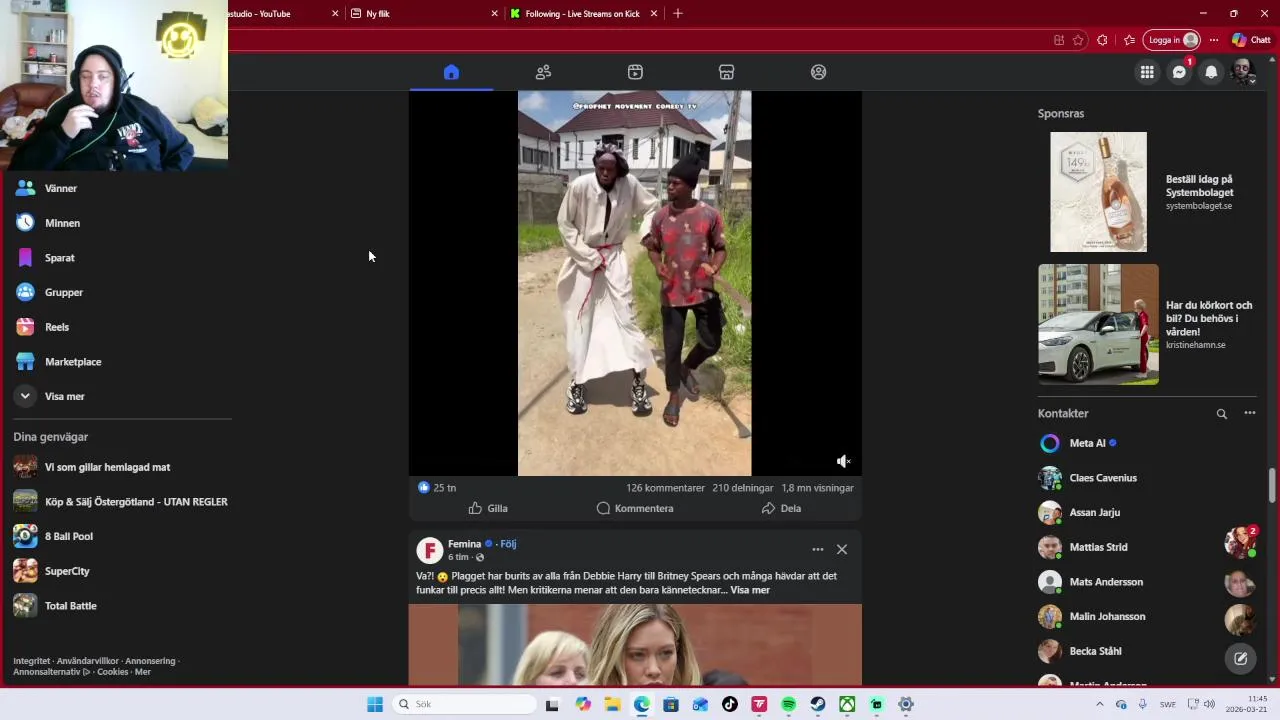Open the Systembolaget sponsored ad
This screenshot has height=720, width=1280.
(x=1147, y=192)
